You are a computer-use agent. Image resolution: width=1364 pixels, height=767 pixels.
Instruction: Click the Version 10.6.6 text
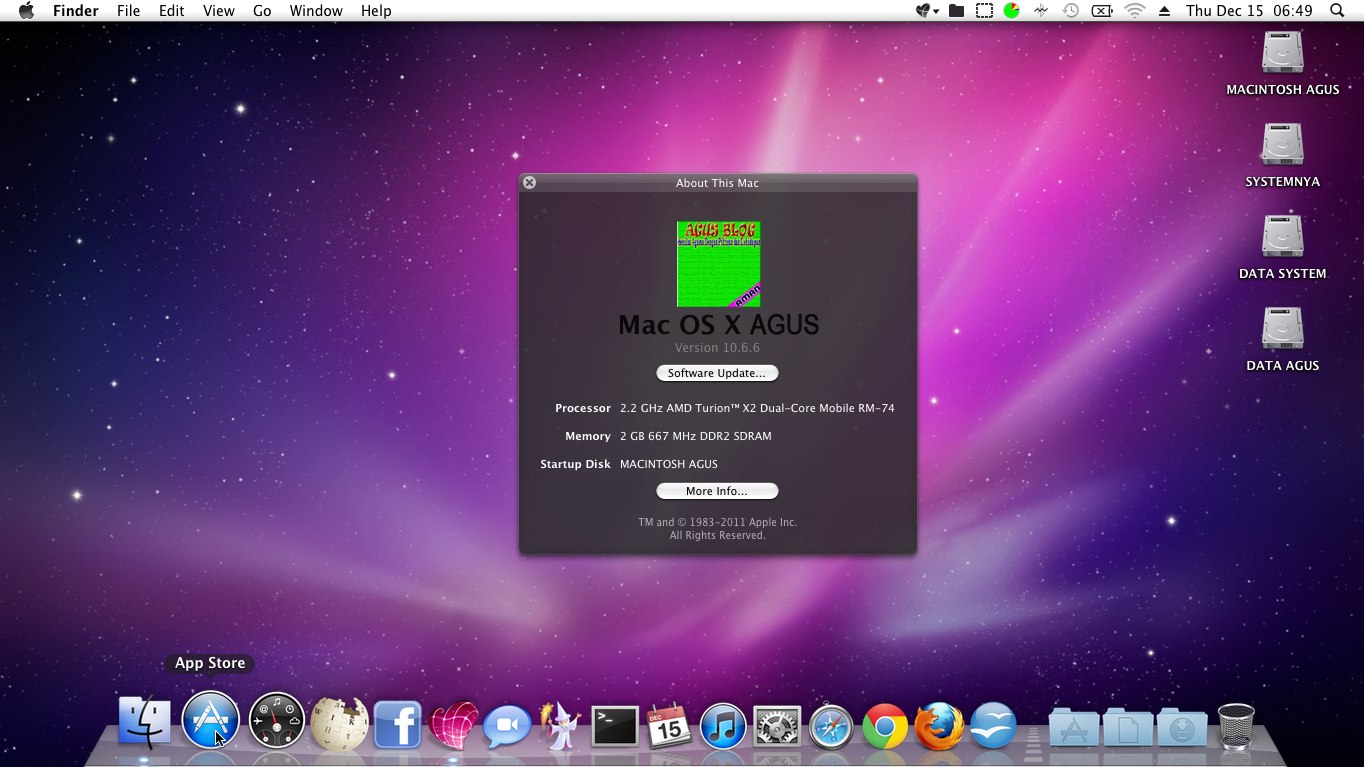(717, 348)
